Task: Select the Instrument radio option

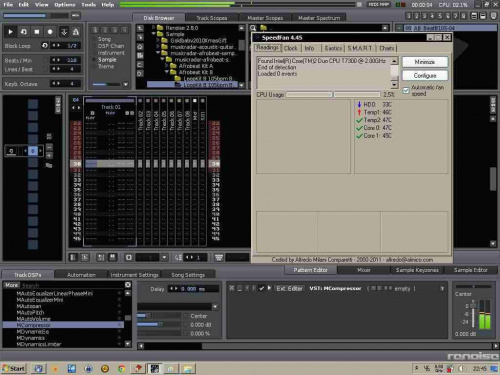Action: tap(94, 53)
